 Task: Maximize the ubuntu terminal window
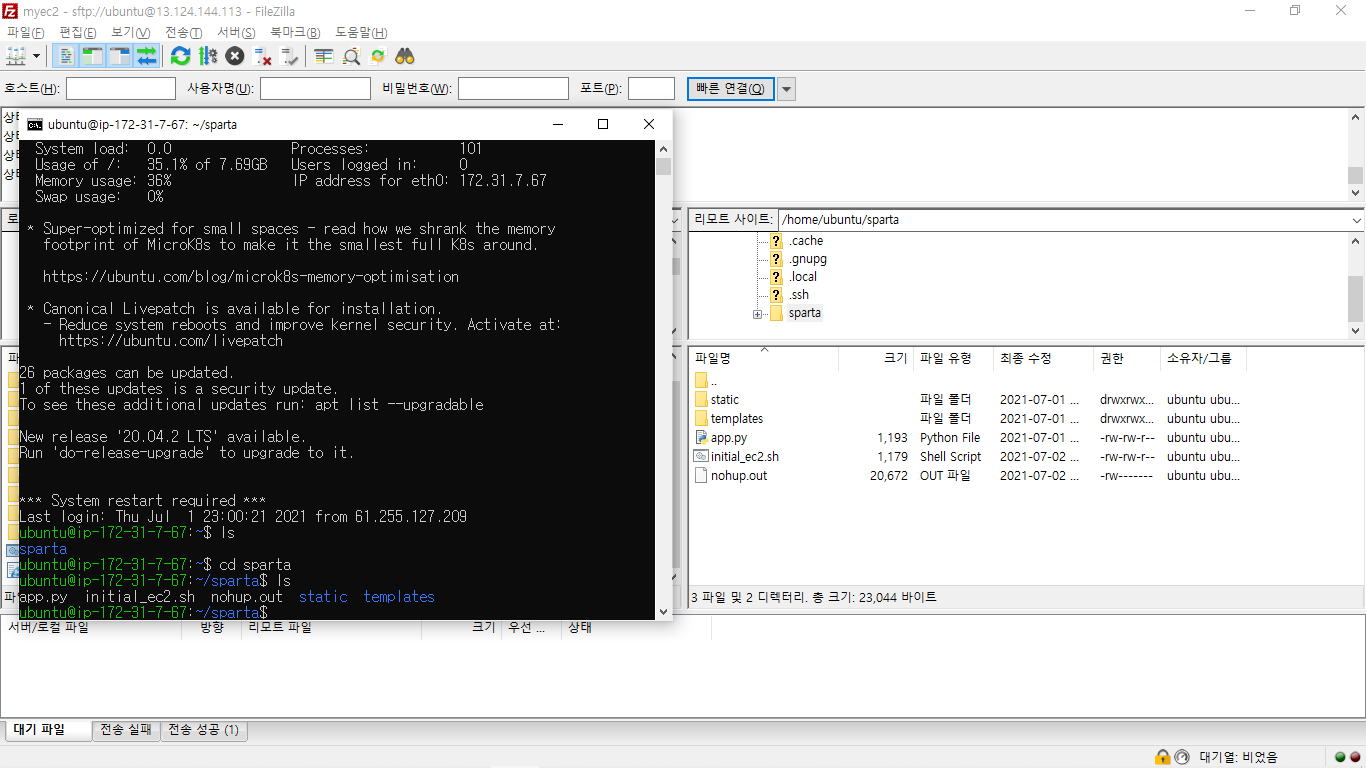pyautogui.click(x=603, y=124)
